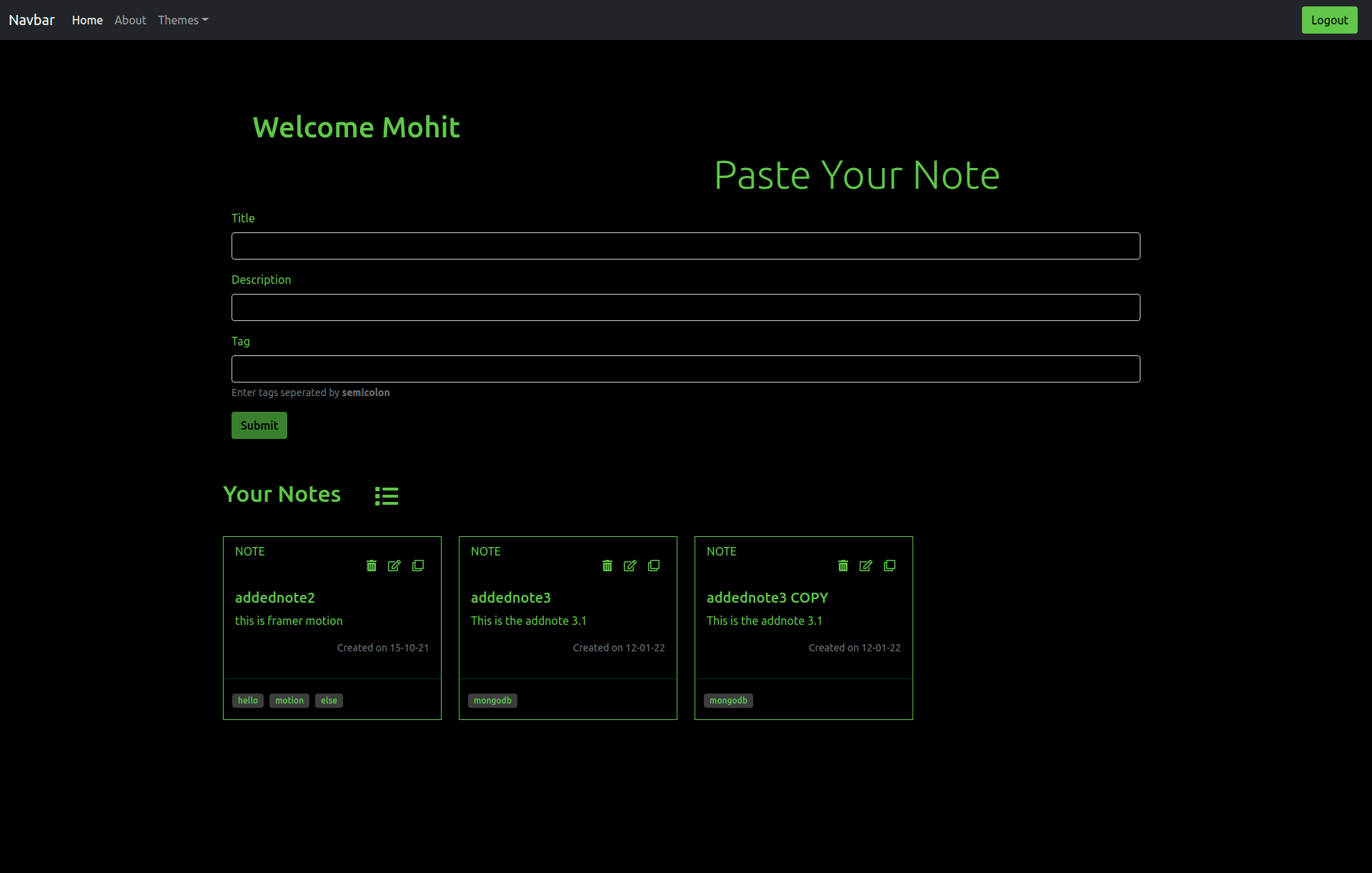Open edit for addednote3 note
Screen dimensions: 1372x873
[630, 566]
